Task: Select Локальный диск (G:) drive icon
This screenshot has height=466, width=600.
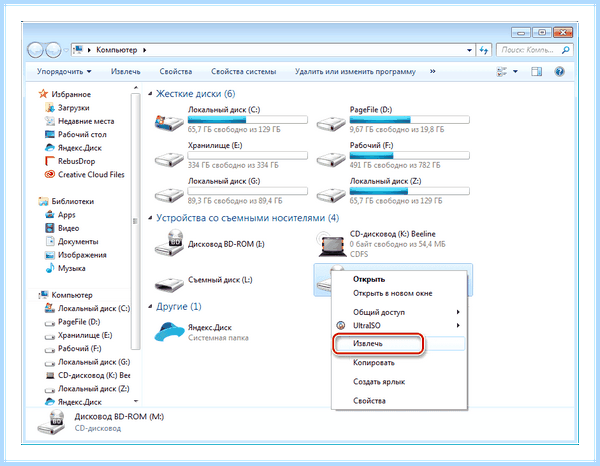Action: pyautogui.click(x=169, y=195)
